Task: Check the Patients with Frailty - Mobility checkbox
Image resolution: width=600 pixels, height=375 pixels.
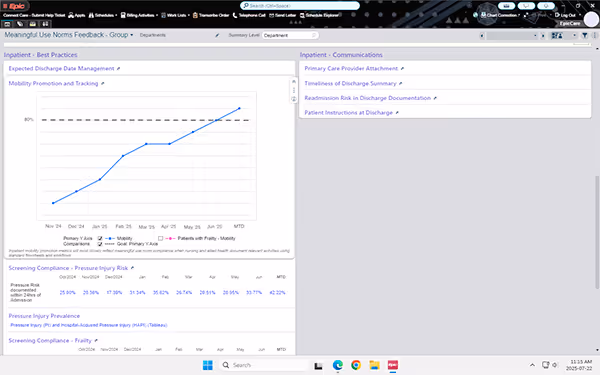Action: tap(160, 238)
